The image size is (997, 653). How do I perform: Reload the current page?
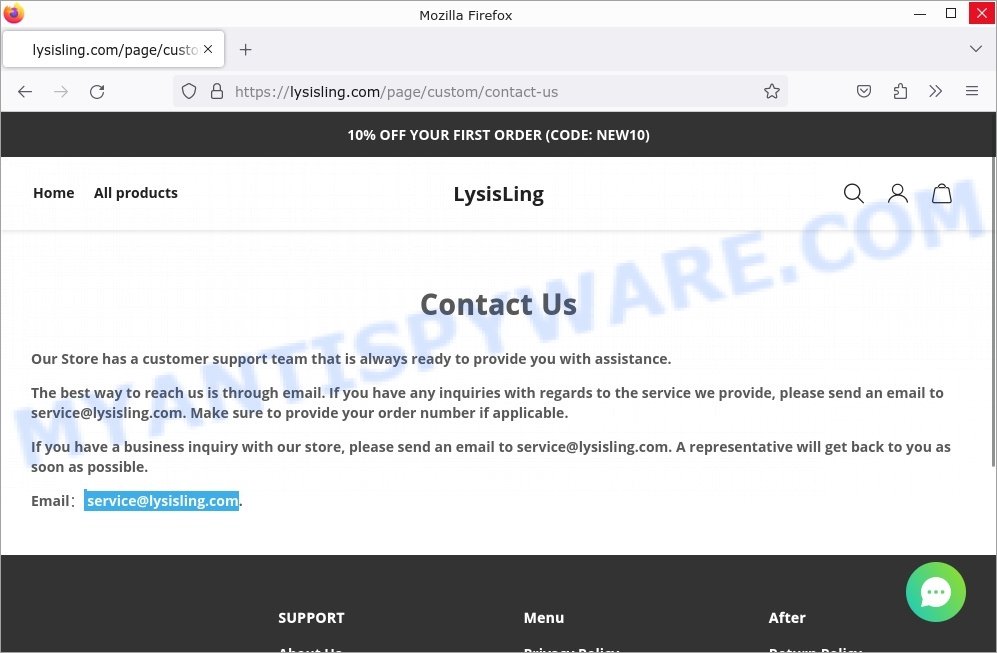point(97,92)
